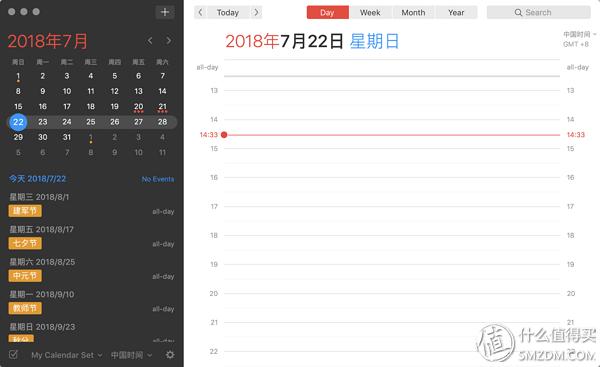This screenshot has height=367, width=600.
Task: Toggle the reminders checkmark icon
Action: [x=13, y=354]
